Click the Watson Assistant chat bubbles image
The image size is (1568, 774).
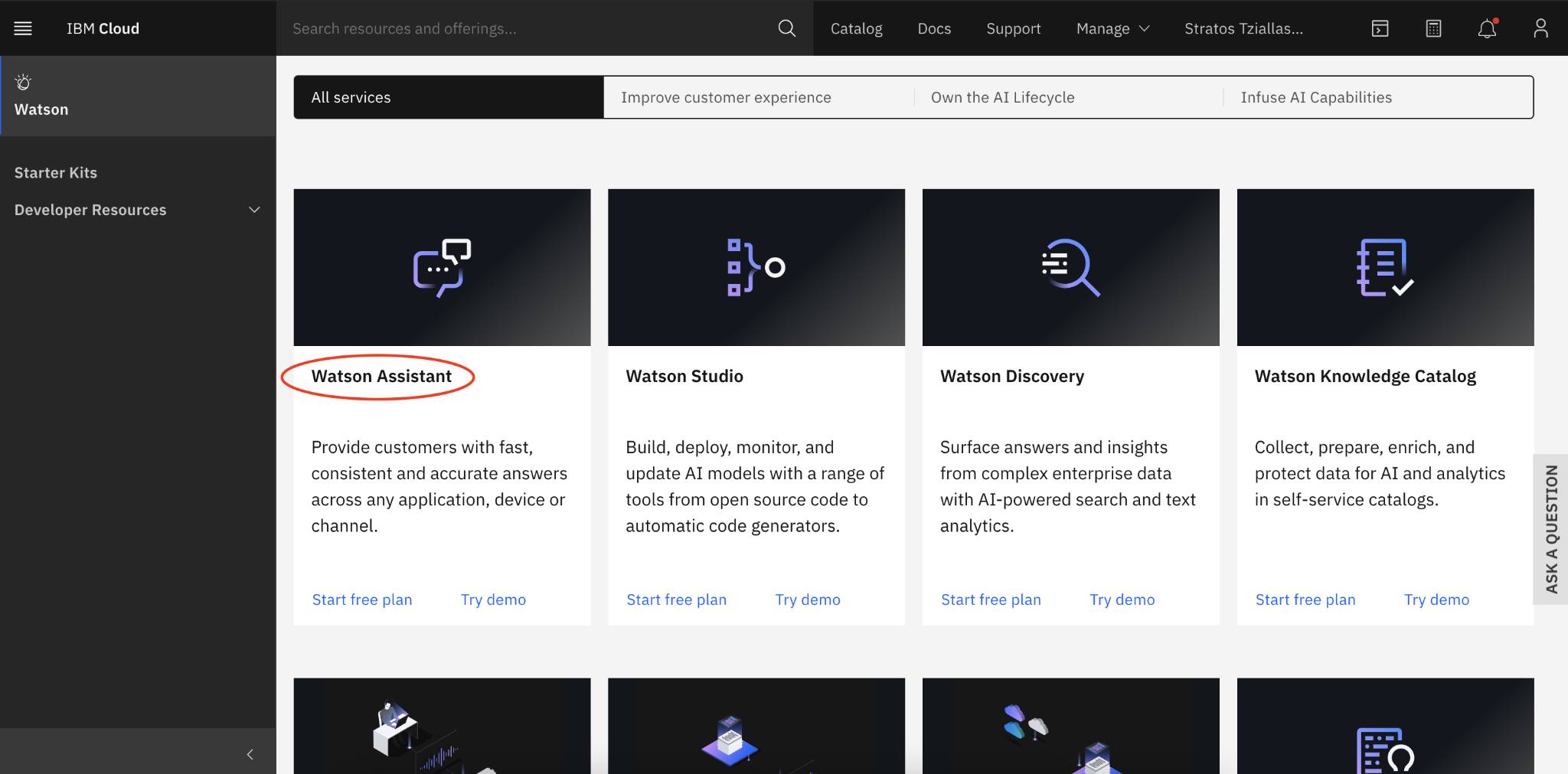click(x=442, y=267)
